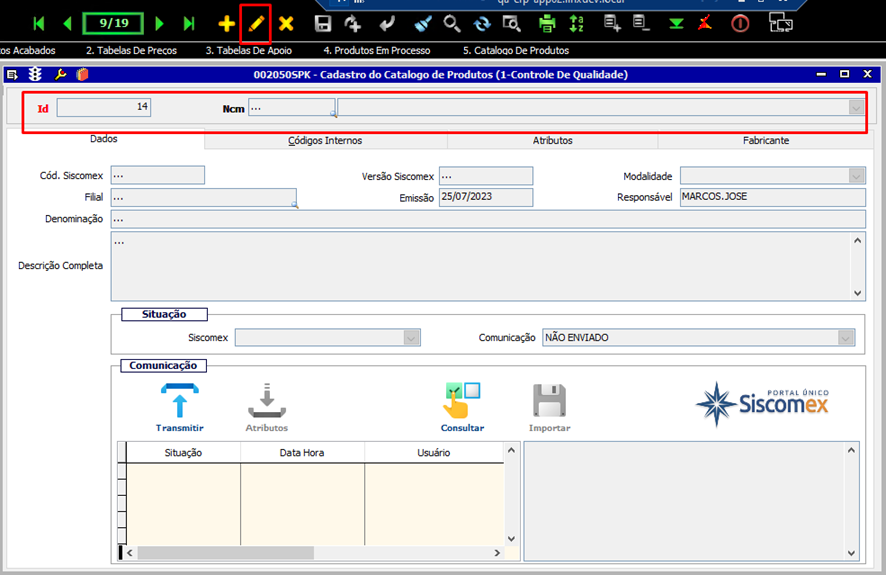The width and height of the screenshot is (886, 575).
Task: Click Transmitir upload button
Action: 180,407
